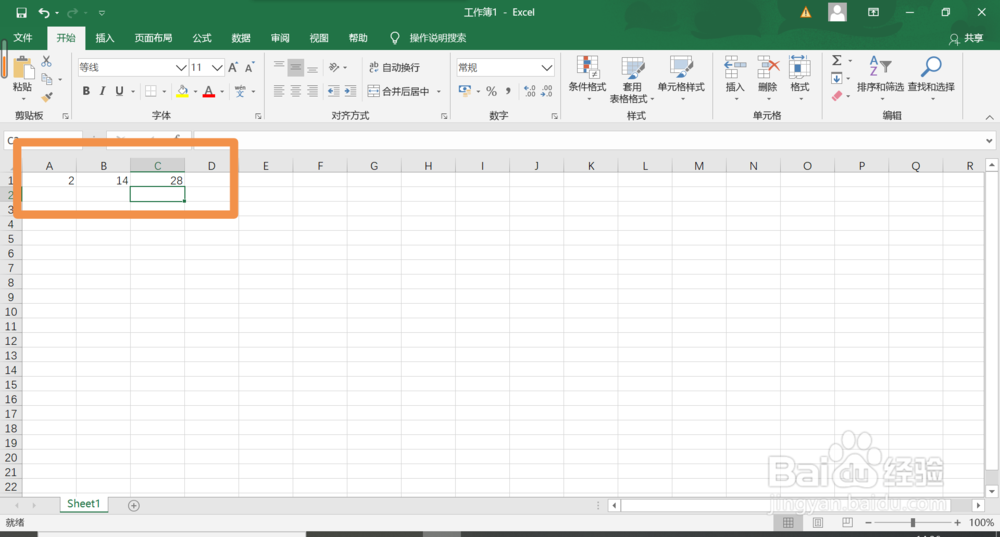
Task: Toggle italic formatting
Action: (103, 91)
